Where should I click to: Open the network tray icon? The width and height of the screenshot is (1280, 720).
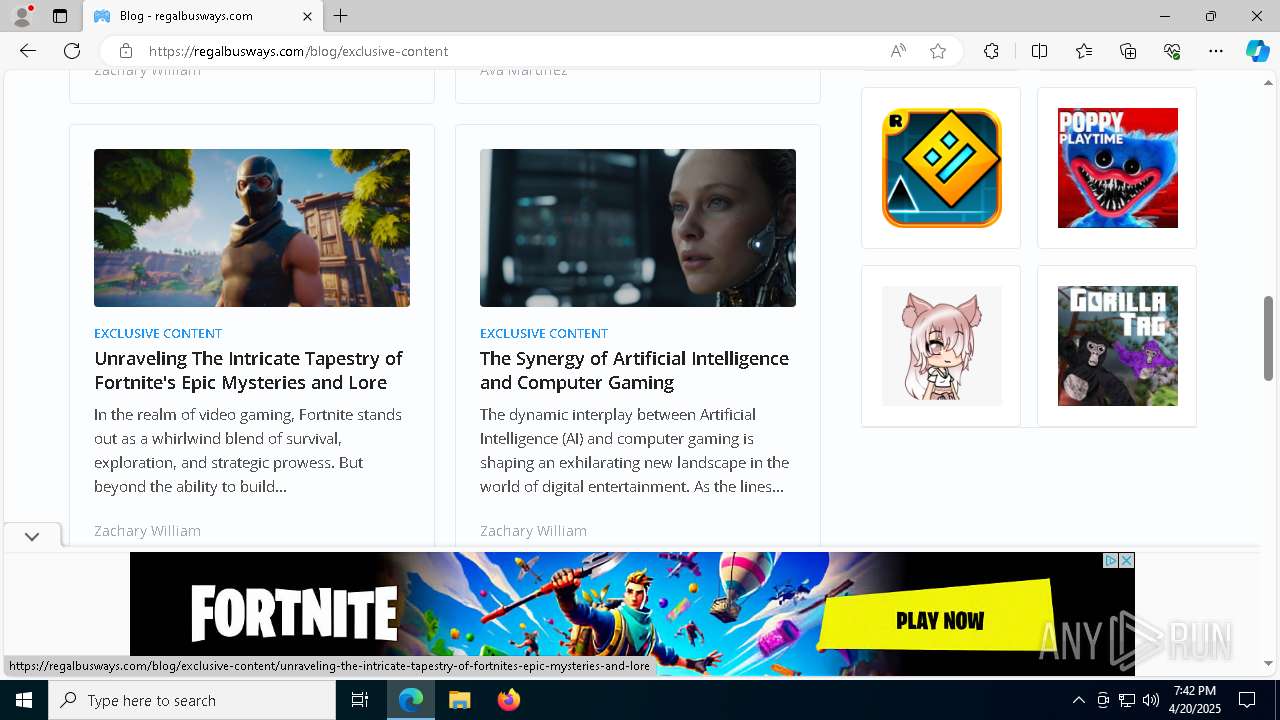(x=1127, y=700)
